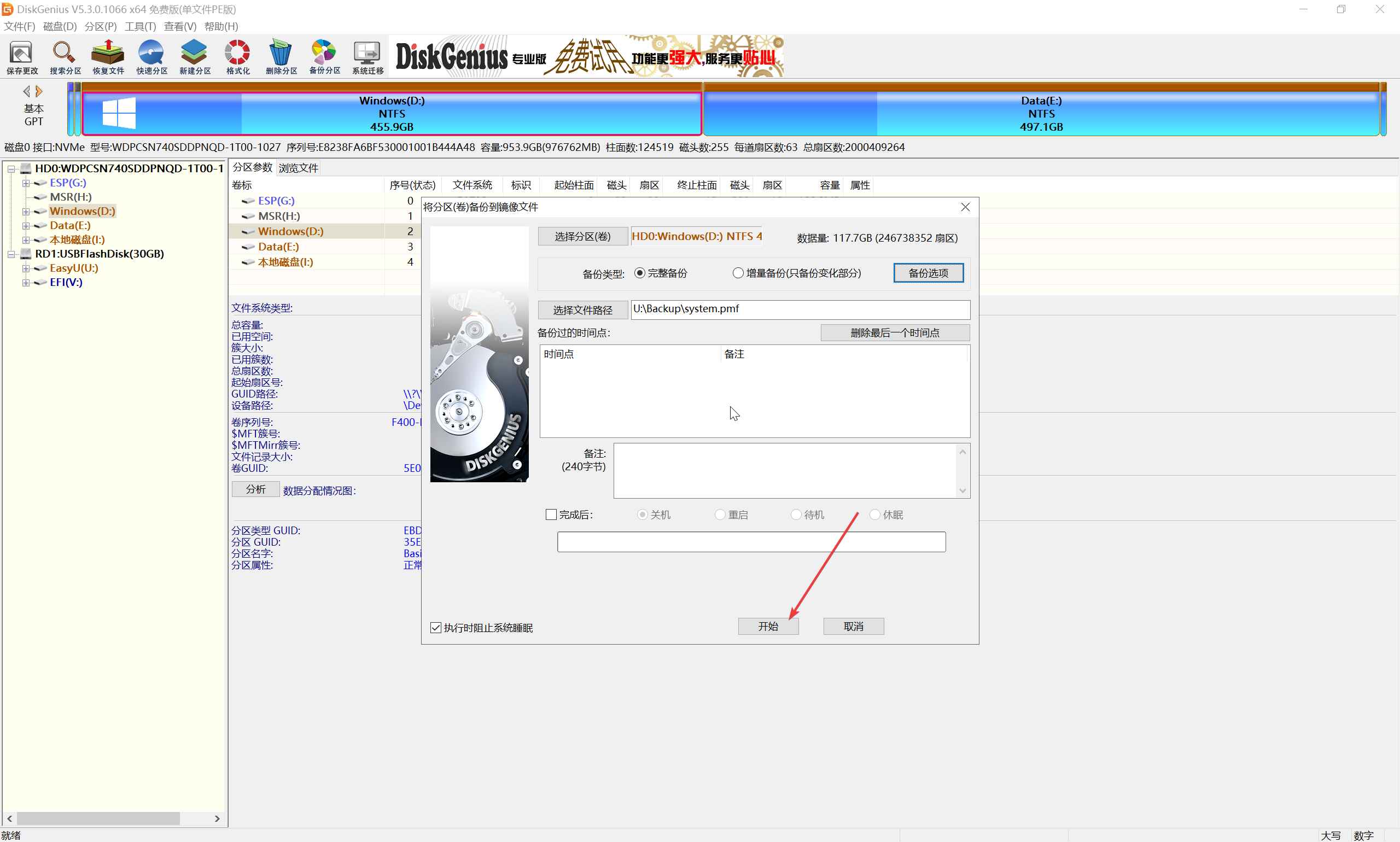Collapse the RD1:USBFlashDisk tree node
The height and width of the screenshot is (842, 1400).
coord(11,254)
